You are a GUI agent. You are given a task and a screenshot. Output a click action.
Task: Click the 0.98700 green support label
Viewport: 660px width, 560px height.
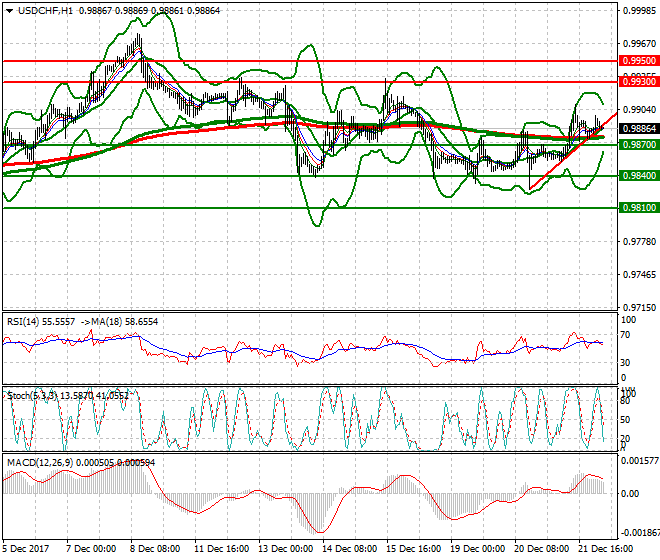639,145
